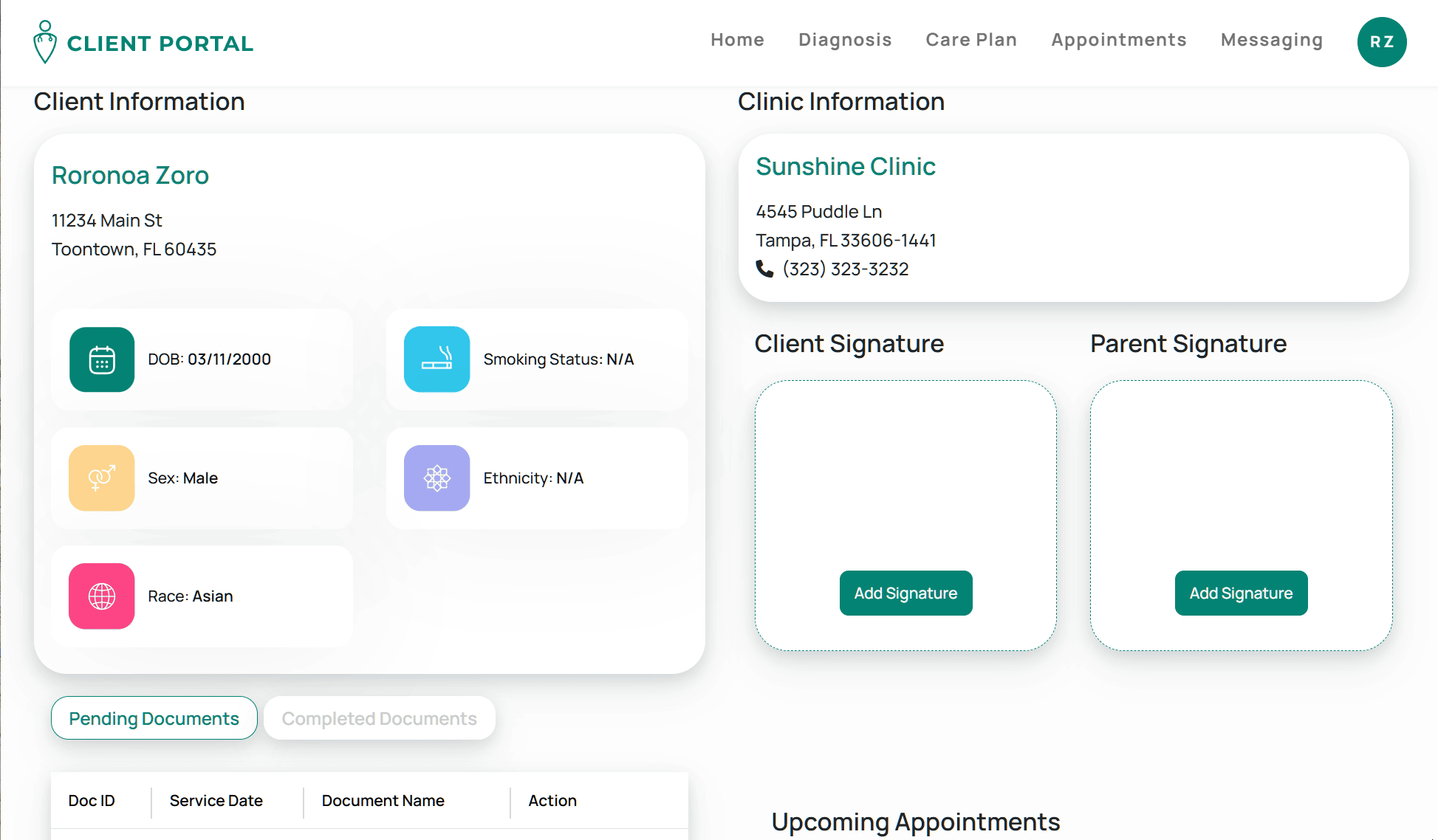Click the Tampa, FL 33606-1441 text
1438x840 pixels.
tap(846, 241)
